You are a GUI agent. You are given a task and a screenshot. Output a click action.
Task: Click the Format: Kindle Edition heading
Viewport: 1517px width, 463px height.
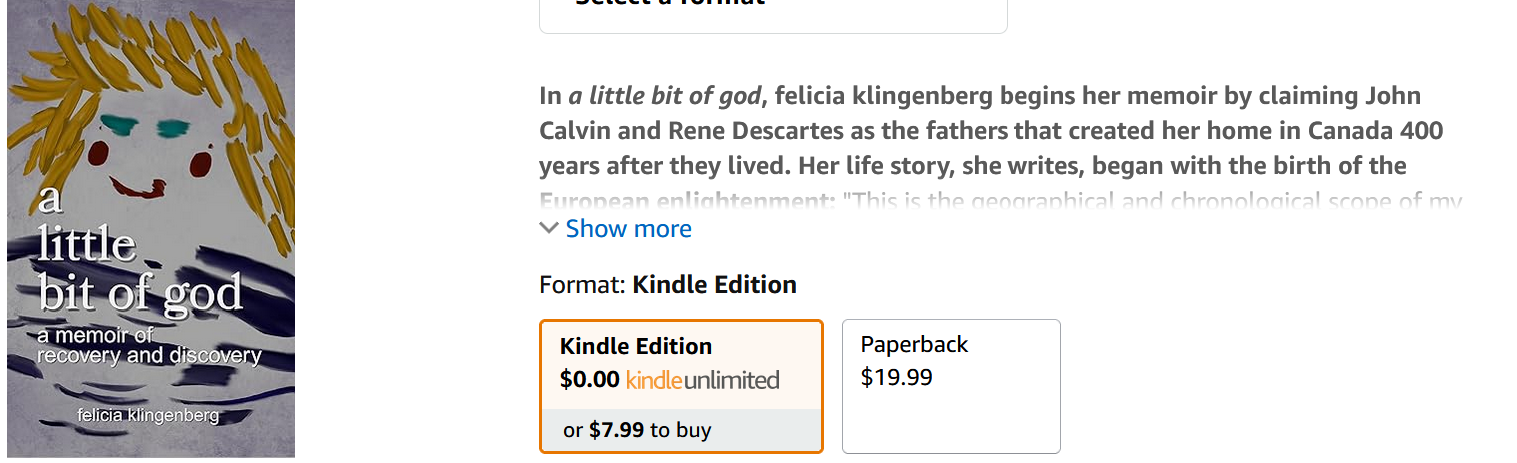coord(668,284)
